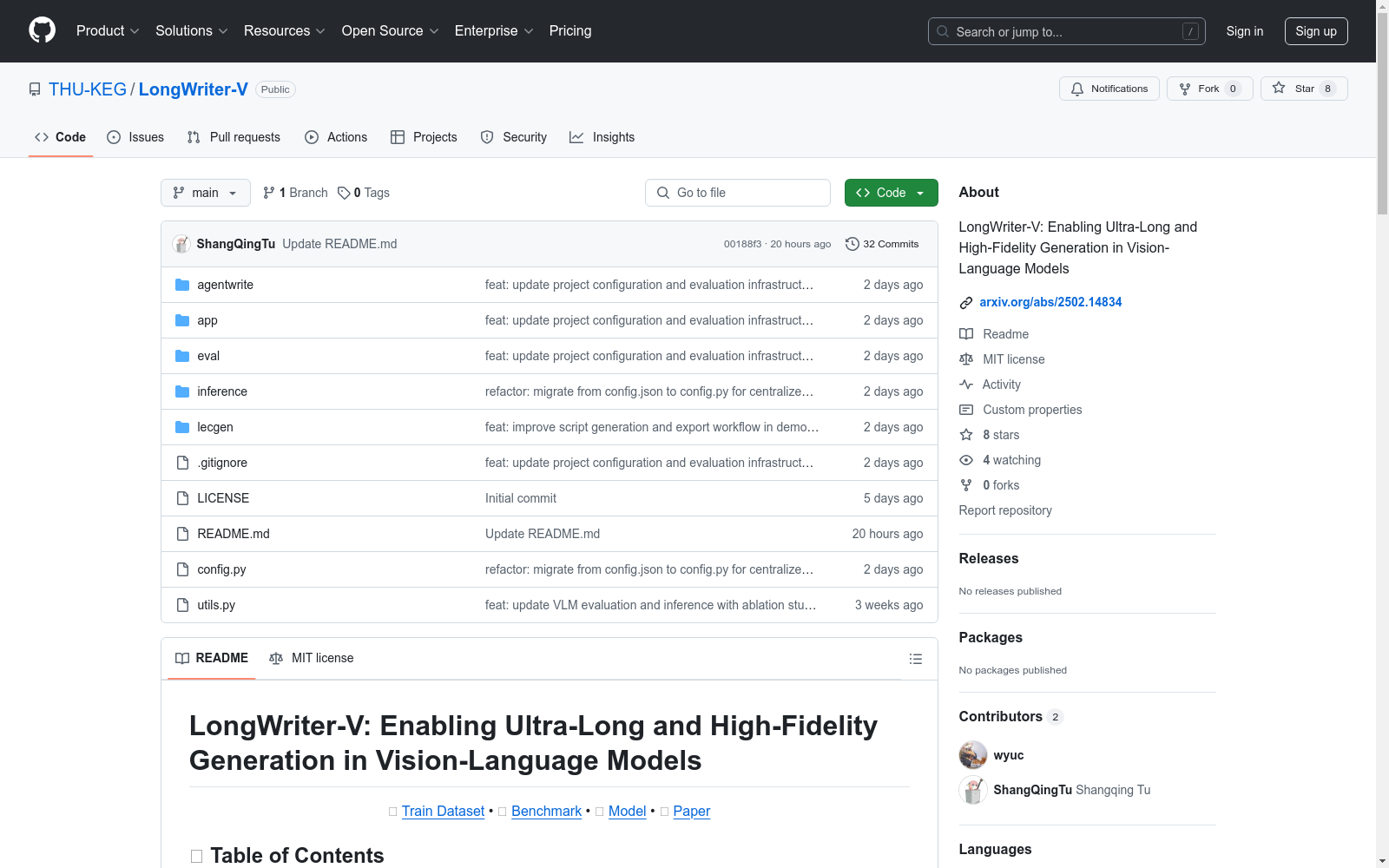1389x868 pixels.
Task: Switch to the Actions tab
Action: click(x=336, y=137)
